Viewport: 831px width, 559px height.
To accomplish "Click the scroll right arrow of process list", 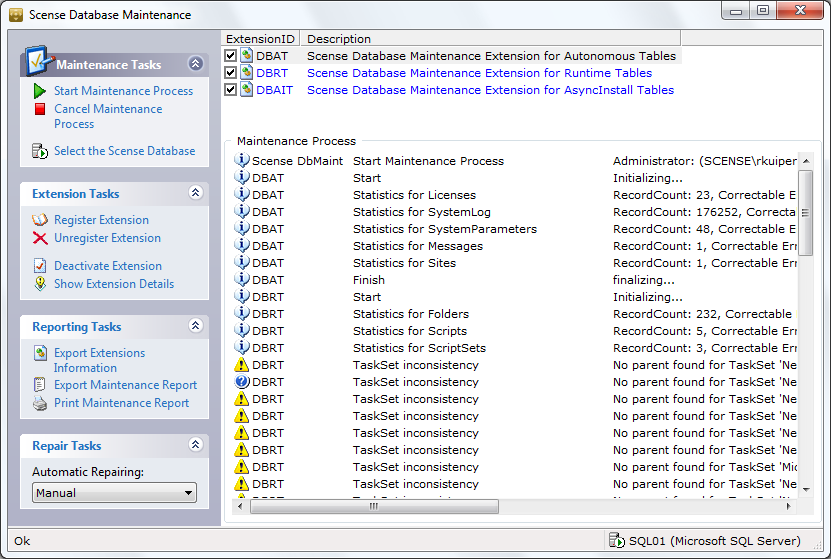I will pyautogui.click(x=789, y=507).
